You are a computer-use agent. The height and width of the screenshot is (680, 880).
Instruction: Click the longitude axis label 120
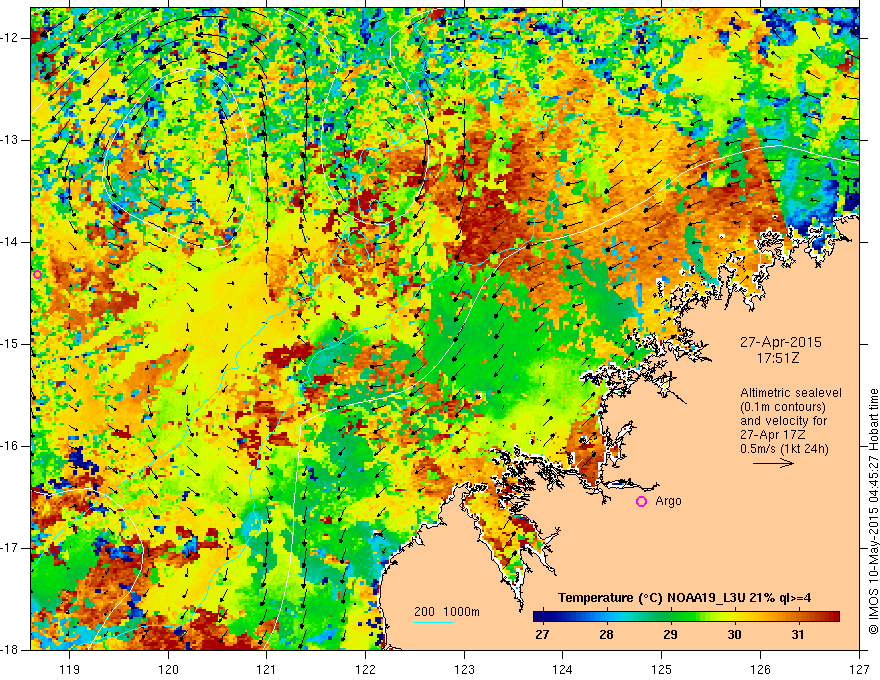[x=168, y=669]
